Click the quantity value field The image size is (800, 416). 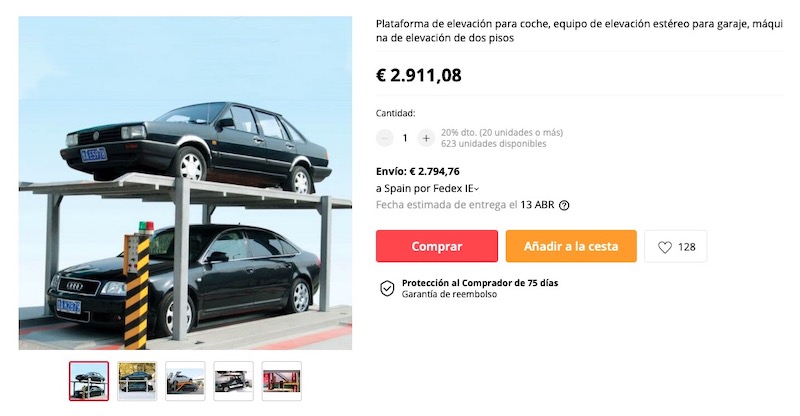point(405,138)
